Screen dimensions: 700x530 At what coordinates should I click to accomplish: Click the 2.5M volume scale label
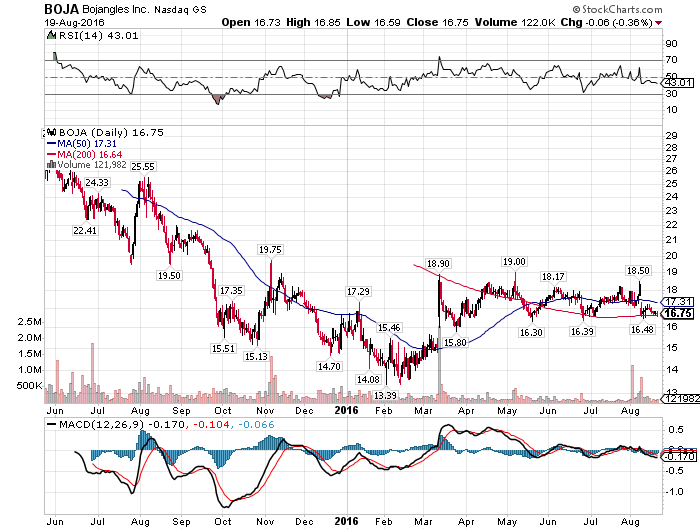point(29,322)
